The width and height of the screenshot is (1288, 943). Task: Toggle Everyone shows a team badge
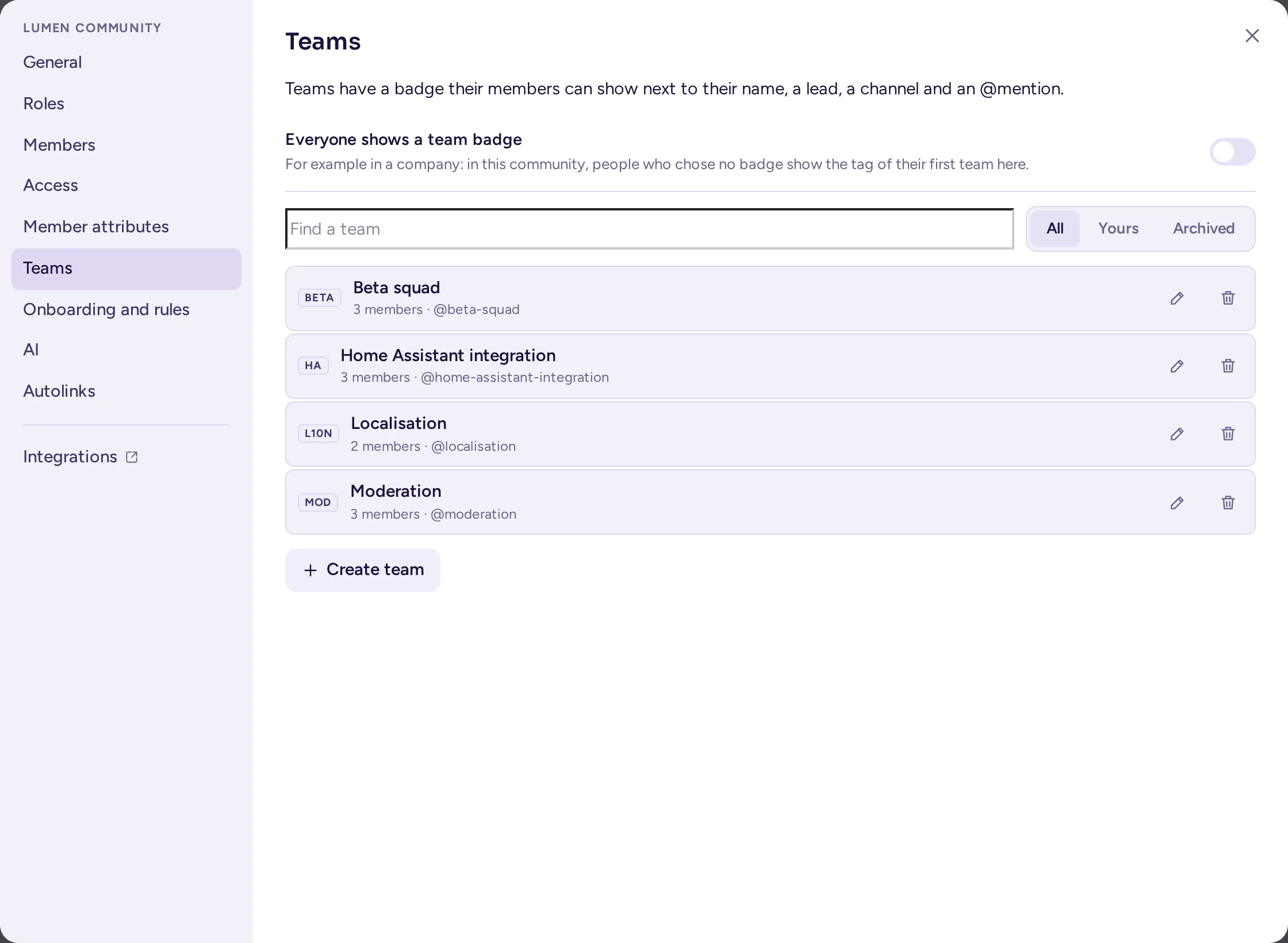tap(1232, 152)
